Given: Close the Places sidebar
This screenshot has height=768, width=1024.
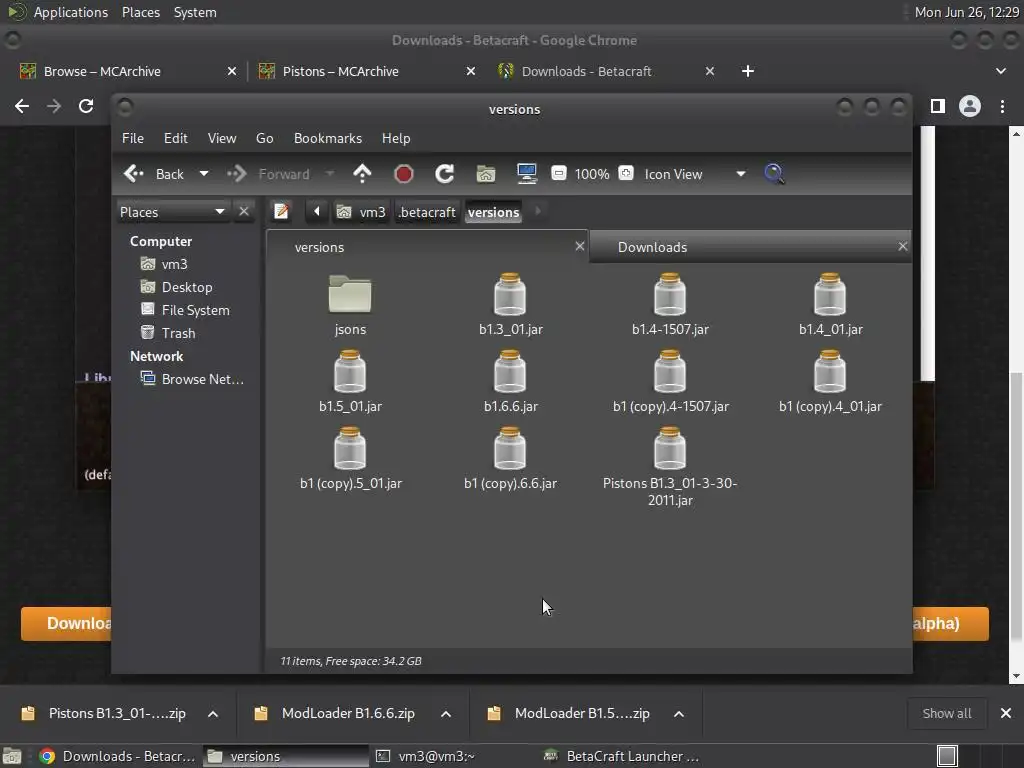Looking at the screenshot, I should point(244,212).
